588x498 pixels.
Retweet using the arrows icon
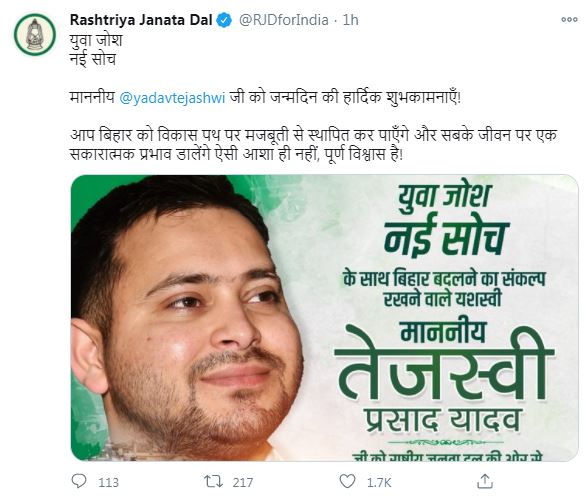click(213, 482)
